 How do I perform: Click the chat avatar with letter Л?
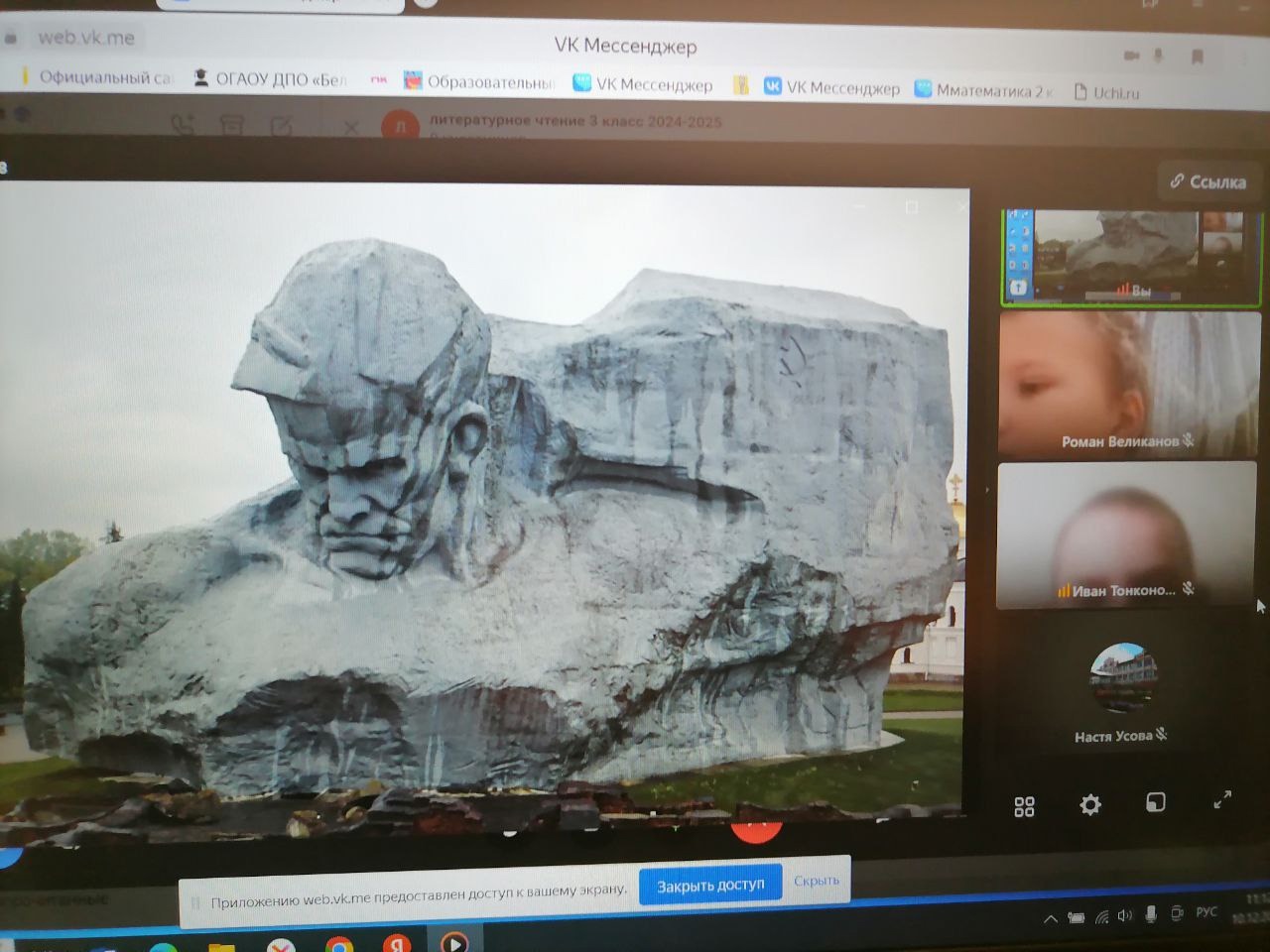(400, 126)
